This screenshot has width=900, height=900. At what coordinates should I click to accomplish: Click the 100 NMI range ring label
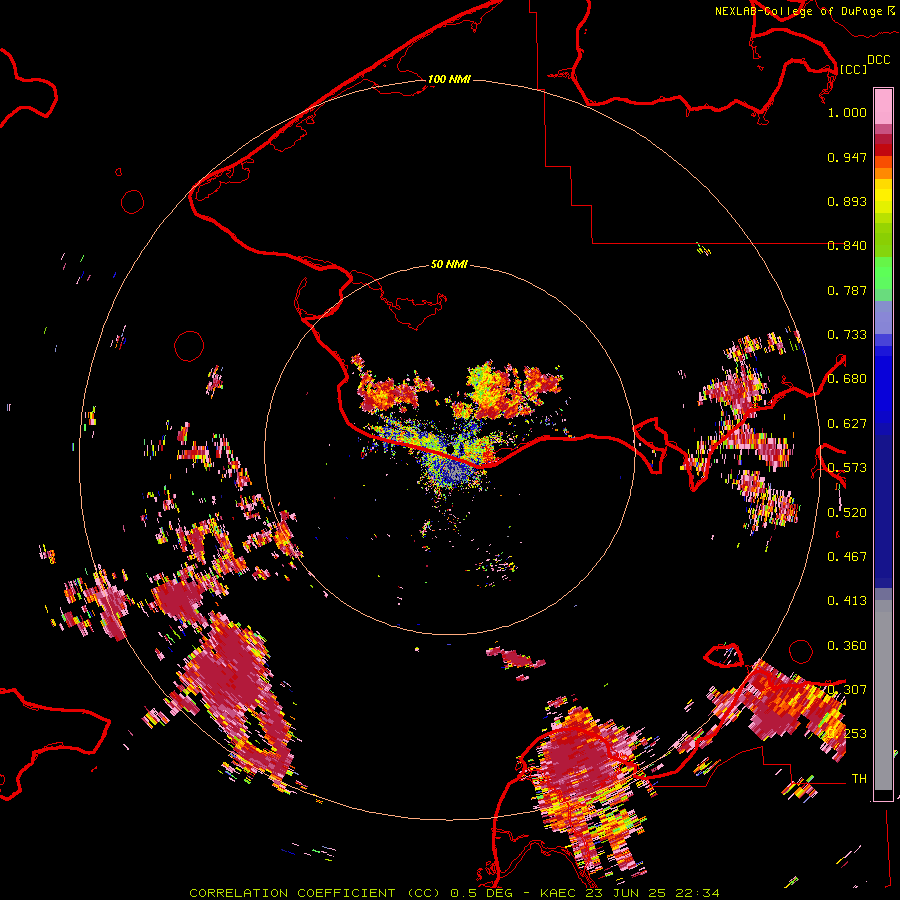tap(449, 79)
